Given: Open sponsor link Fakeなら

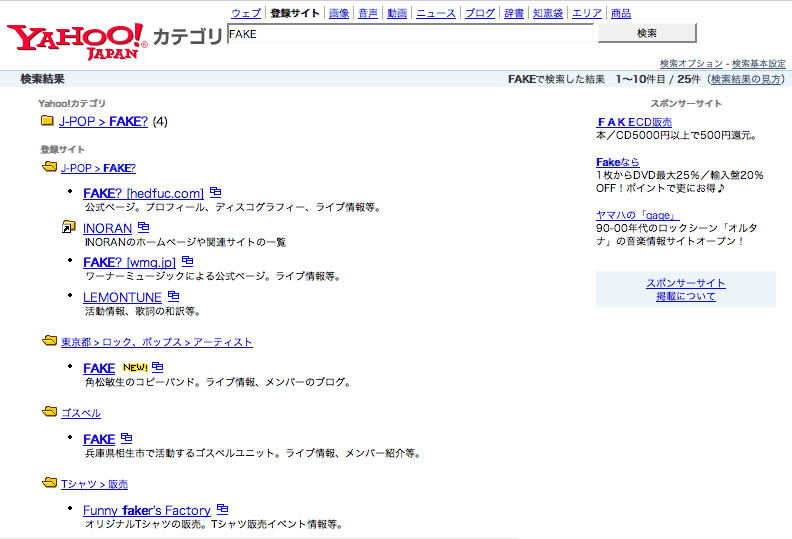Looking at the screenshot, I should (x=618, y=162).
